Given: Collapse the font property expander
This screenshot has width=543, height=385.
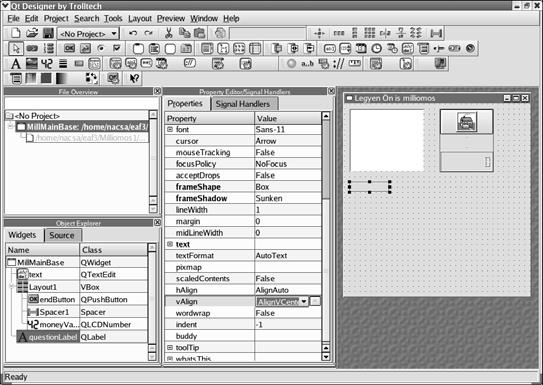Looking at the screenshot, I should coord(170,129).
